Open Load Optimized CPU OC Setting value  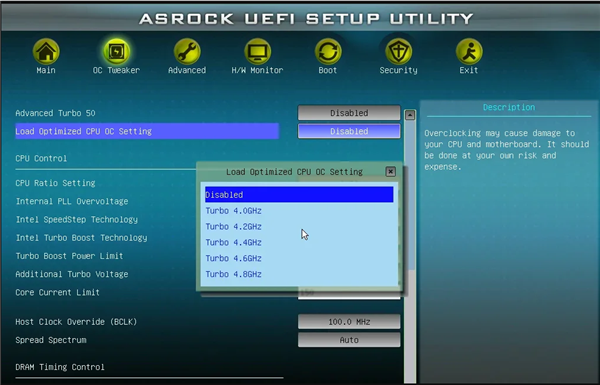coord(349,131)
